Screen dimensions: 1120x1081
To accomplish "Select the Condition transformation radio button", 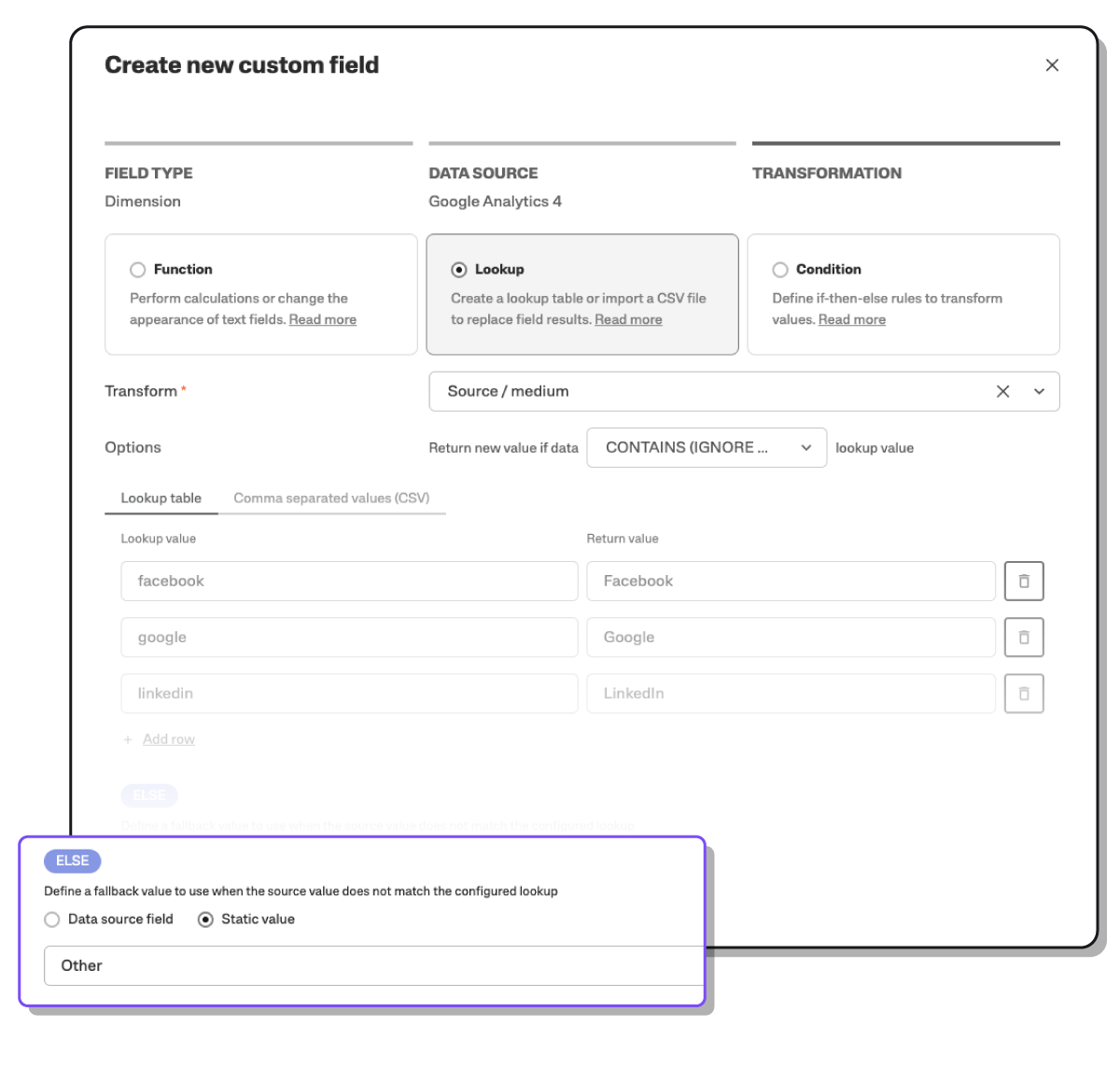I will tap(780, 270).
